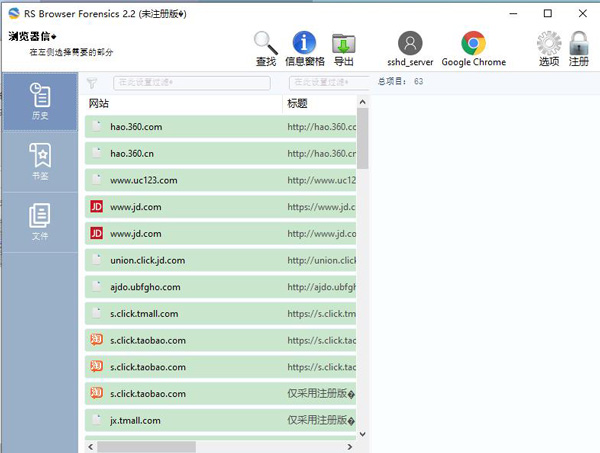Focus the 标题 column filter field
This screenshot has height=453, width=600.
329,83
